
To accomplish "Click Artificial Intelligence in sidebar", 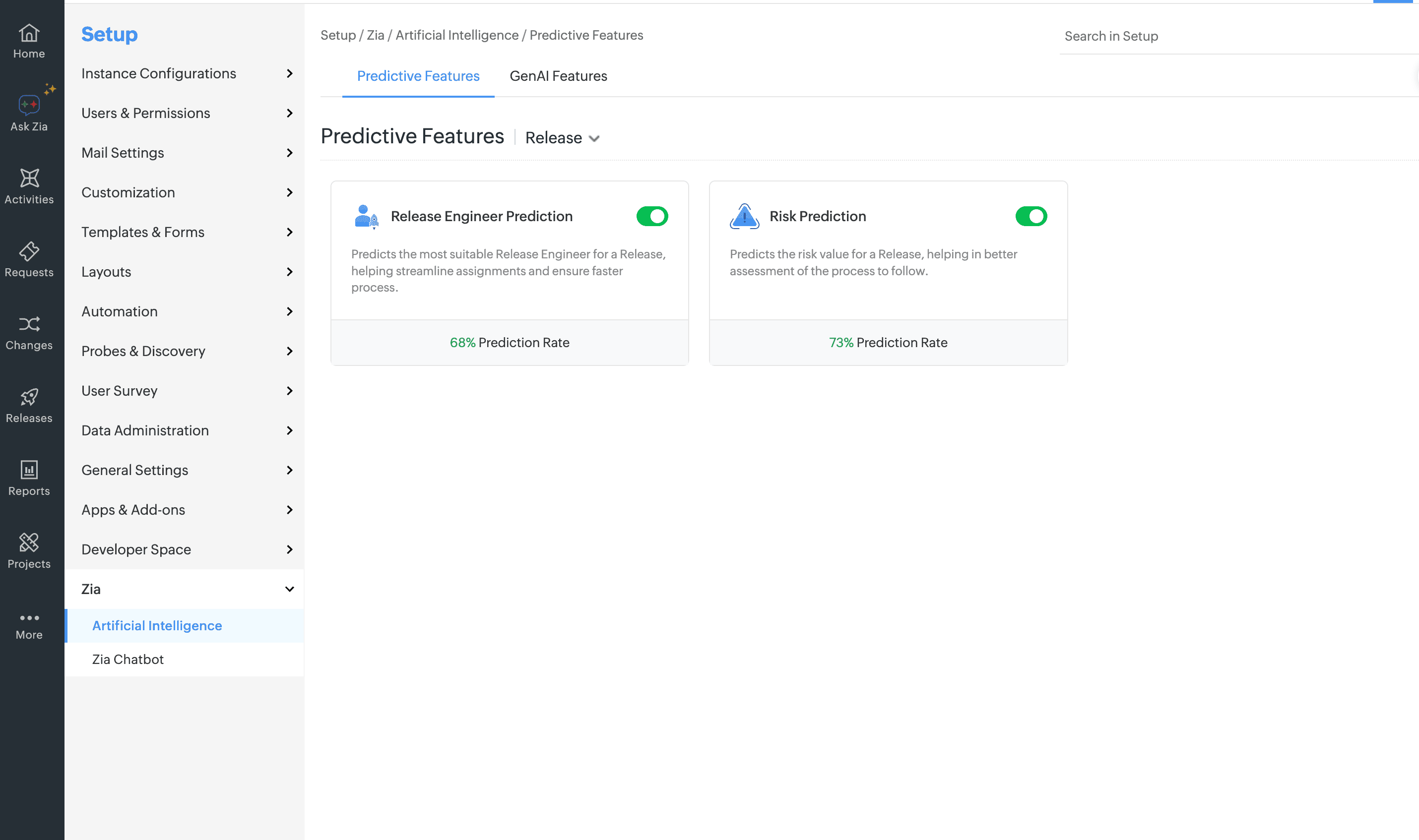I will point(157,625).
